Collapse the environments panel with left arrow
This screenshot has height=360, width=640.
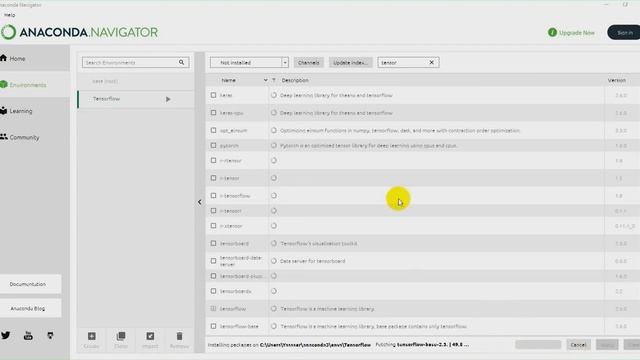point(200,202)
